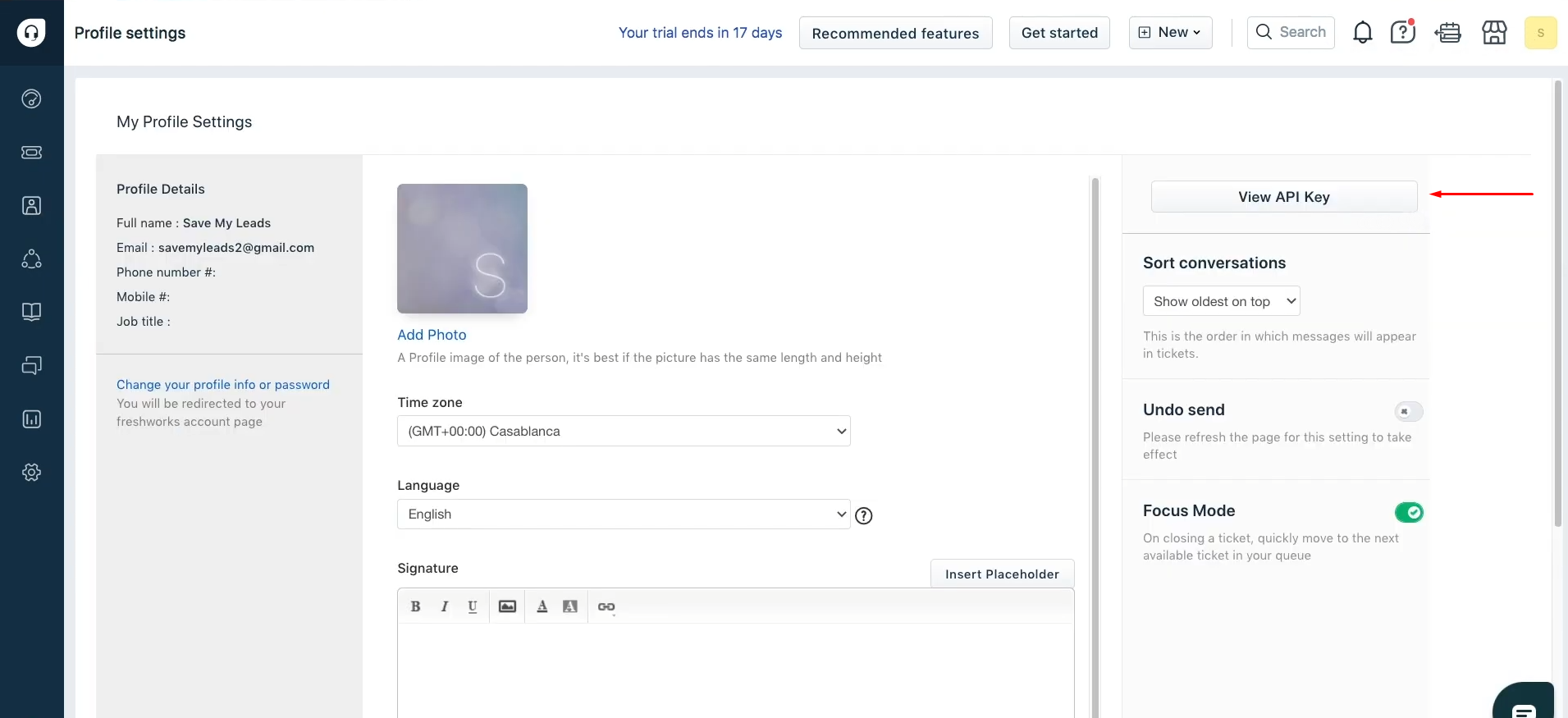Open the help question mark icon in the header
Image resolution: width=1568 pixels, height=718 pixels.
click(1403, 32)
